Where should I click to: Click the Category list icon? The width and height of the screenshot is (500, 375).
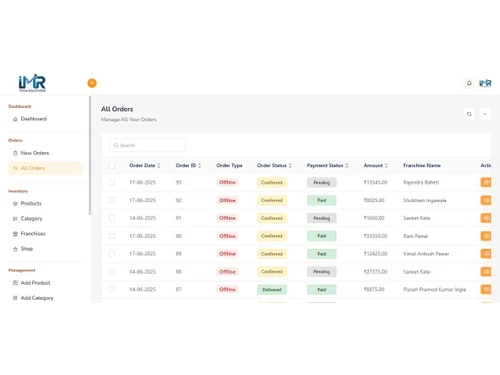[x=15, y=219]
